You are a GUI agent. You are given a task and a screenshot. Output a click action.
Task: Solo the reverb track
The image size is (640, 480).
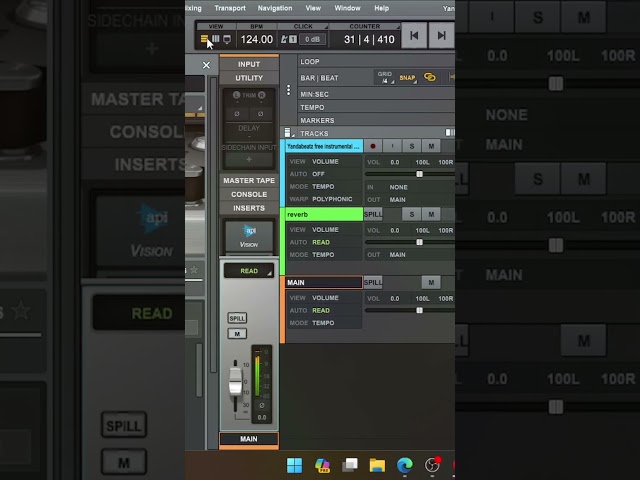[x=412, y=214]
